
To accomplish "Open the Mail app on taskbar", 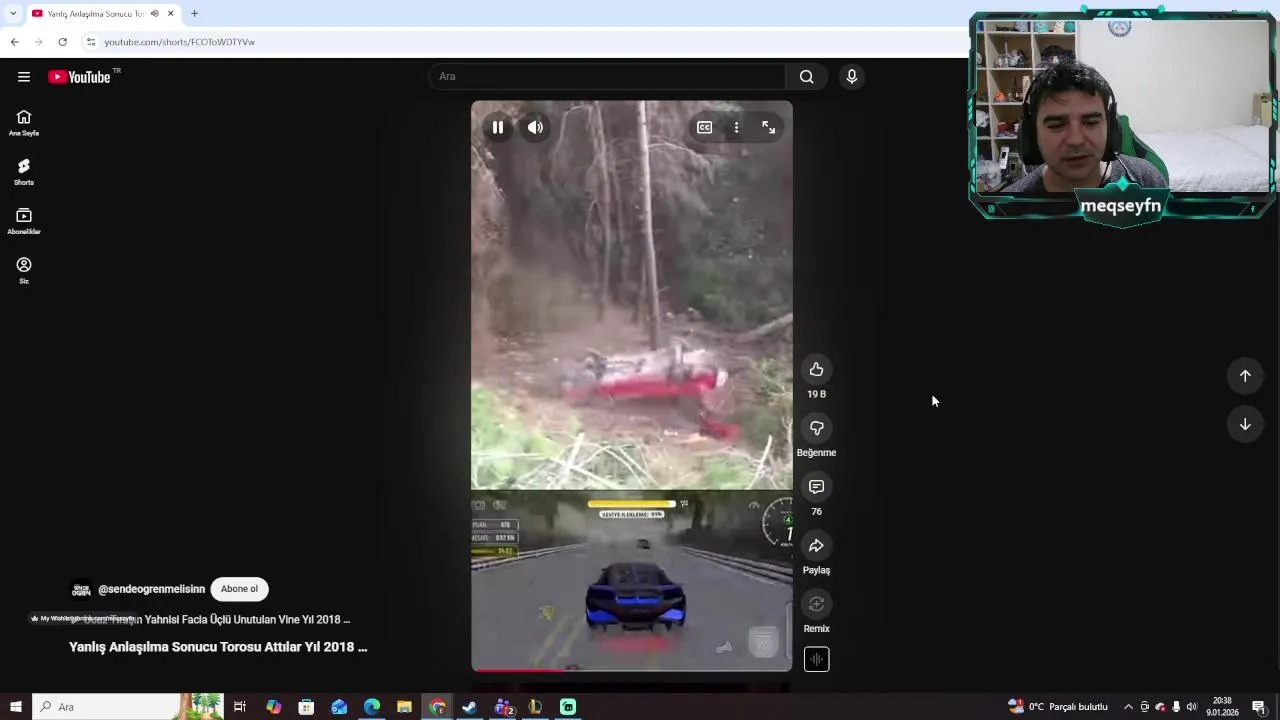I will click(x=339, y=707).
